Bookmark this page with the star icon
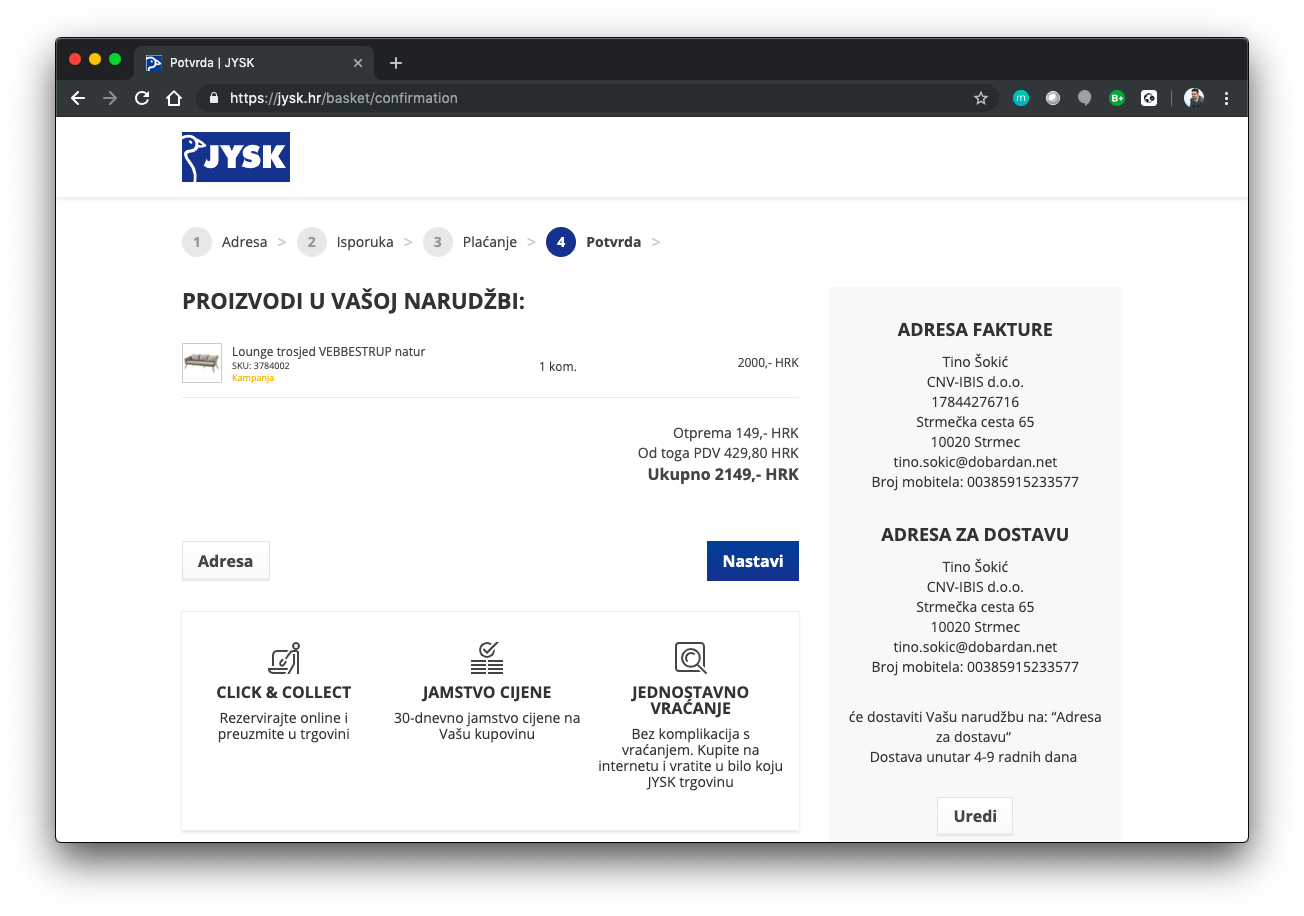1304x916 pixels. point(980,98)
